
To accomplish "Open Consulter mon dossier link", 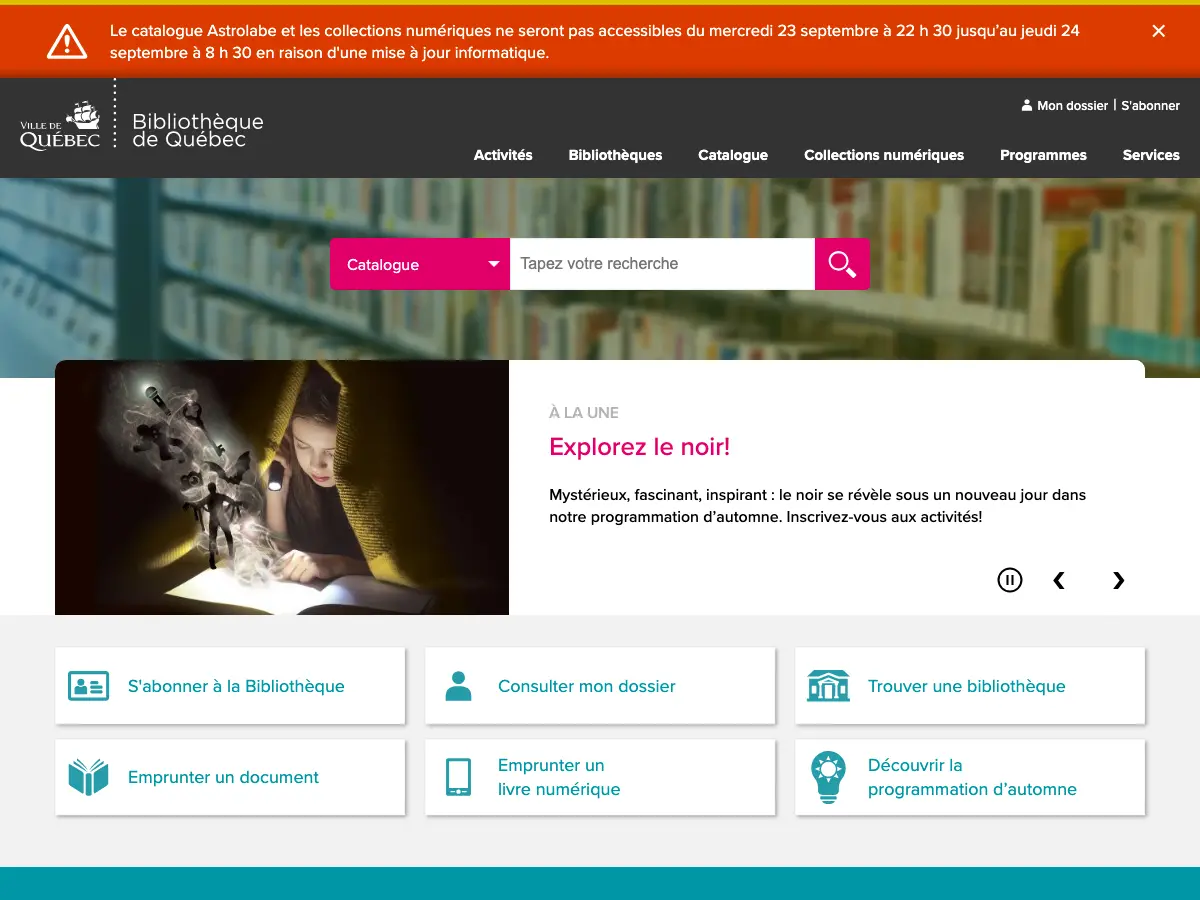I will pyautogui.click(x=587, y=686).
